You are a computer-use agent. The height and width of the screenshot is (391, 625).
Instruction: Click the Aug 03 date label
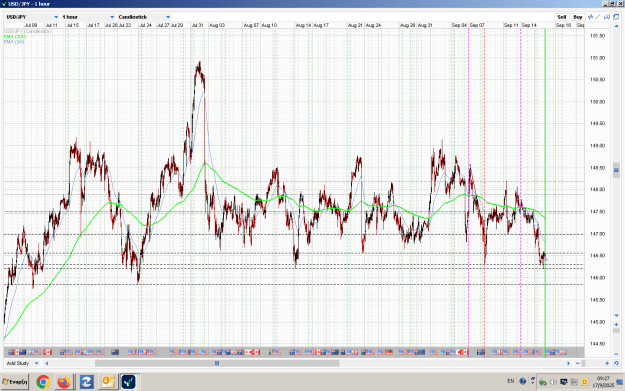(217, 25)
